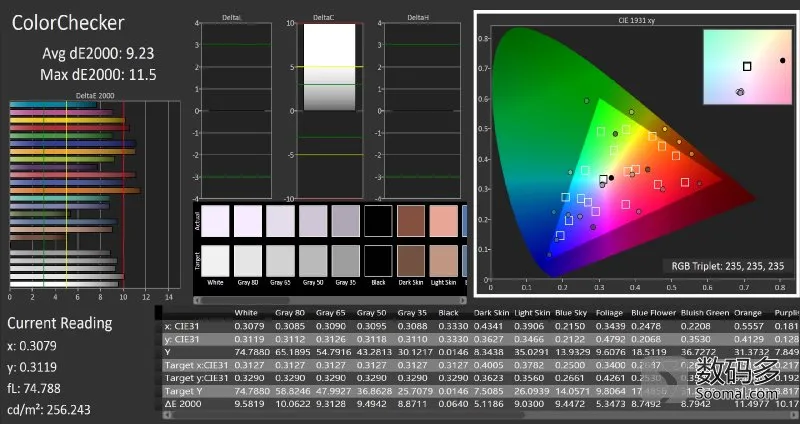Click the 'Max dE2000: 11.5' readout
This screenshot has width=800, height=424.
point(98,75)
